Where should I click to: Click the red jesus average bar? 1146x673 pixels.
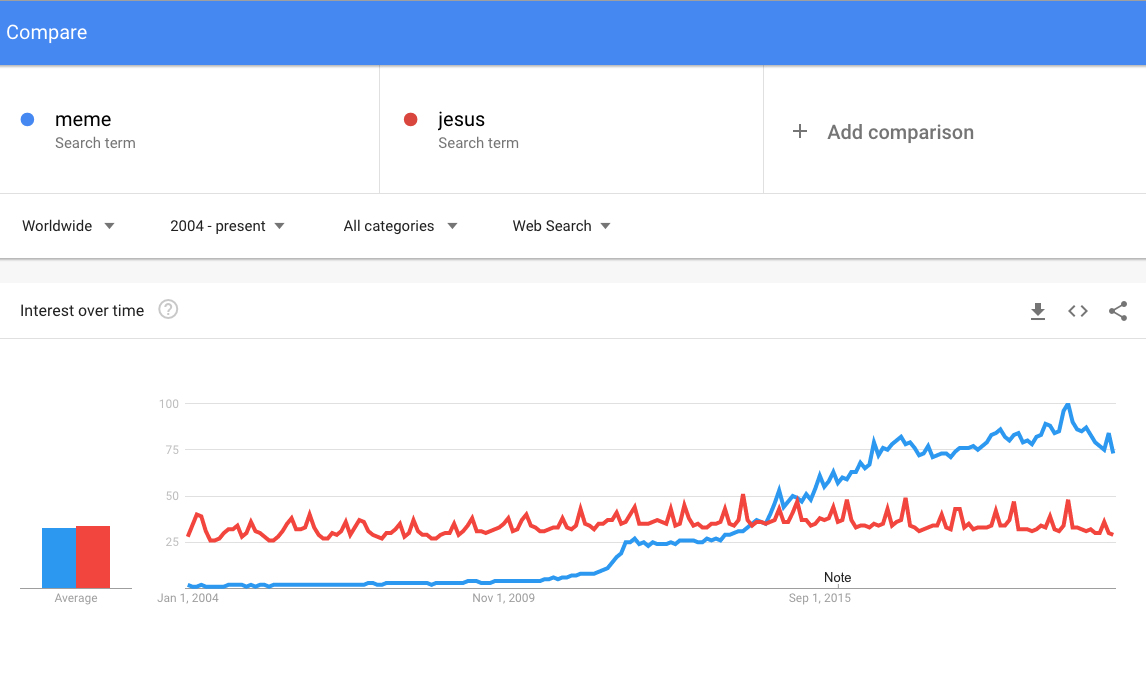pos(93,557)
